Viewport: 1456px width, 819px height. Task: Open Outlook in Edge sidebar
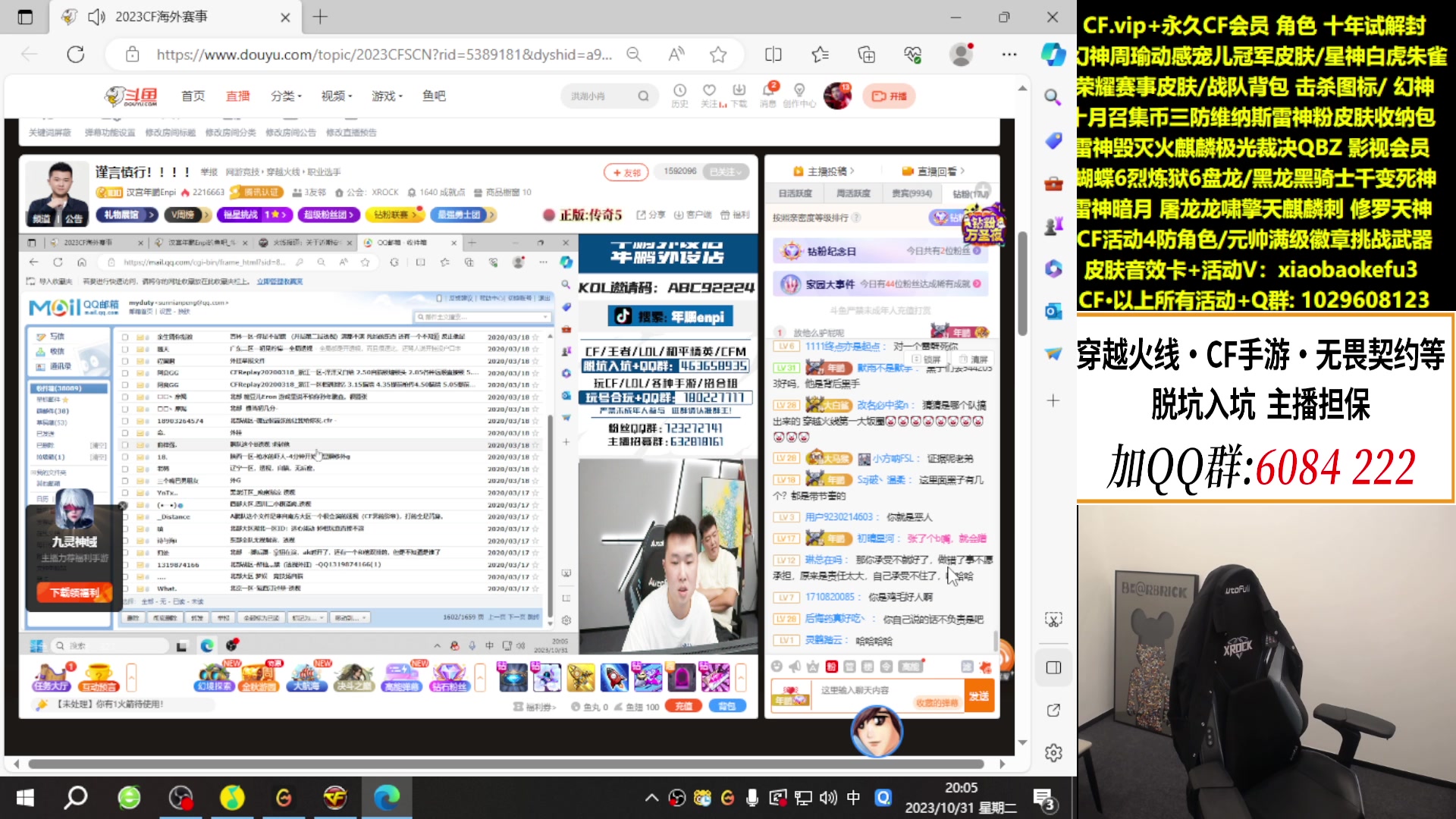(1053, 312)
